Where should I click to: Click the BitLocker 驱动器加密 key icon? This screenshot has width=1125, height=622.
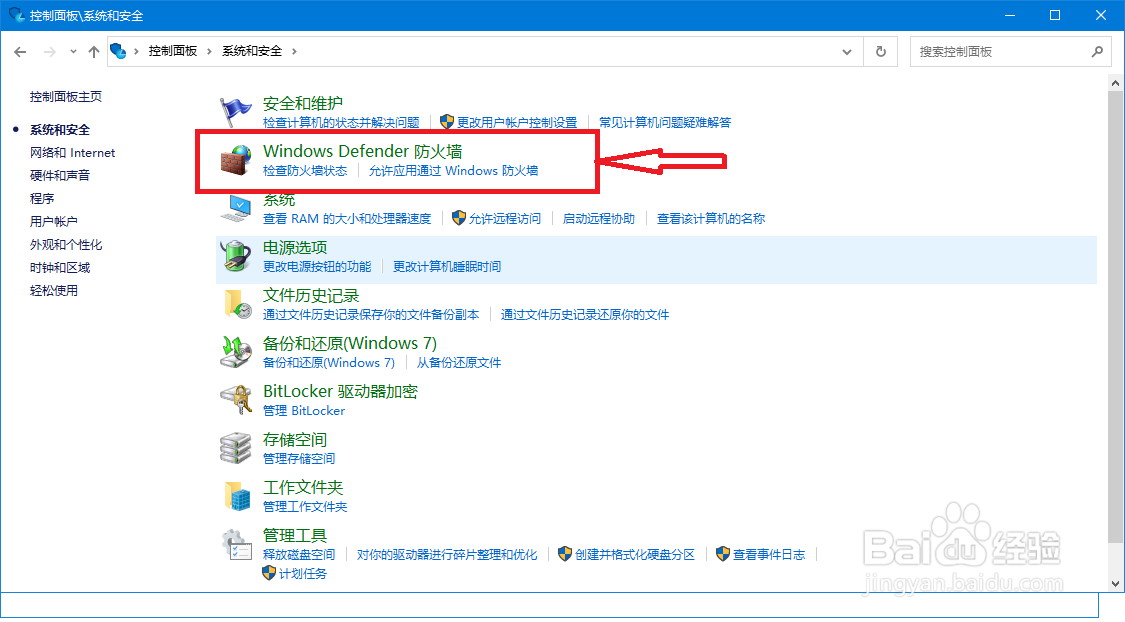pyautogui.click(x=235, y=399)
